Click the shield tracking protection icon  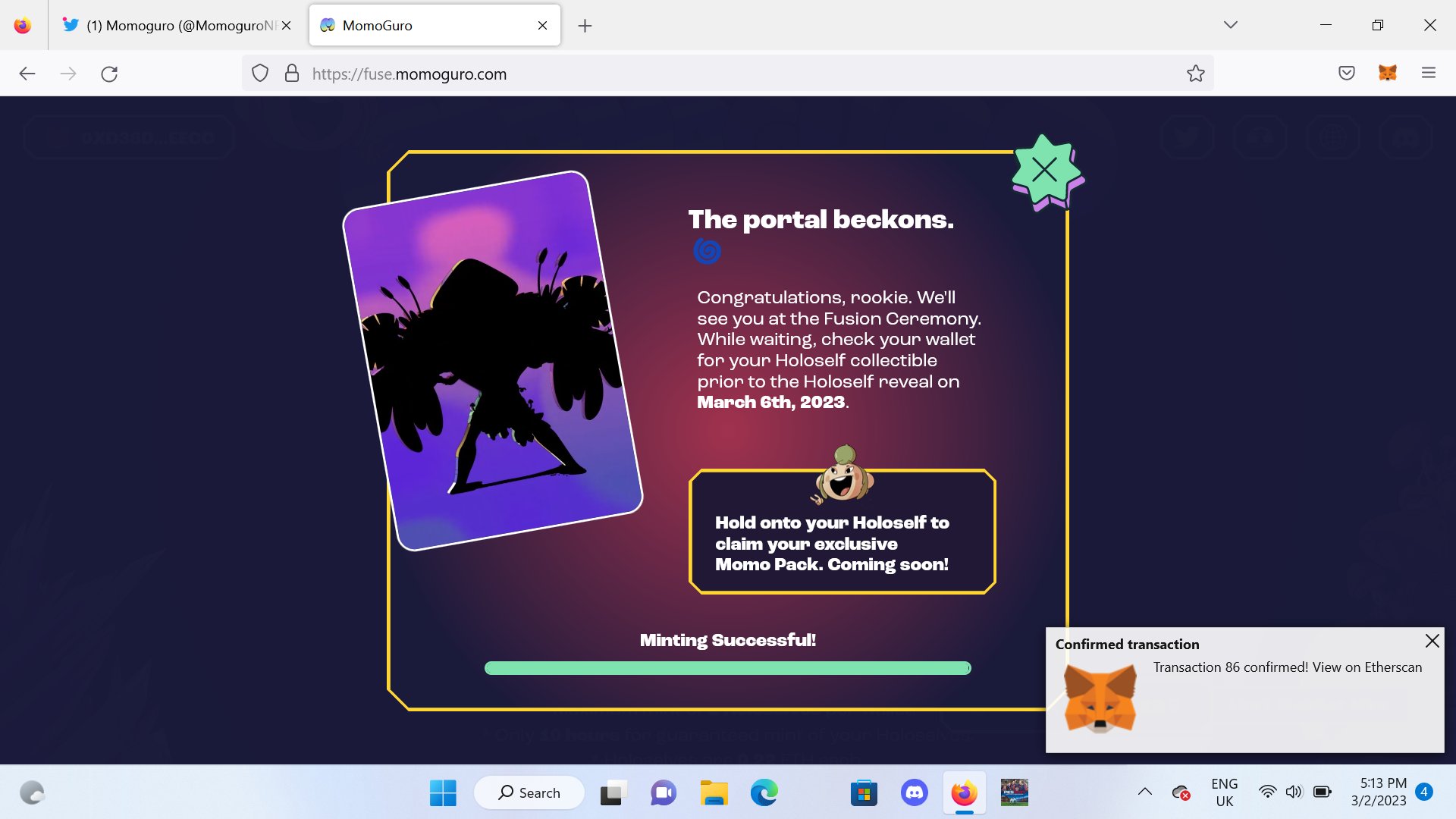point(260,74)
